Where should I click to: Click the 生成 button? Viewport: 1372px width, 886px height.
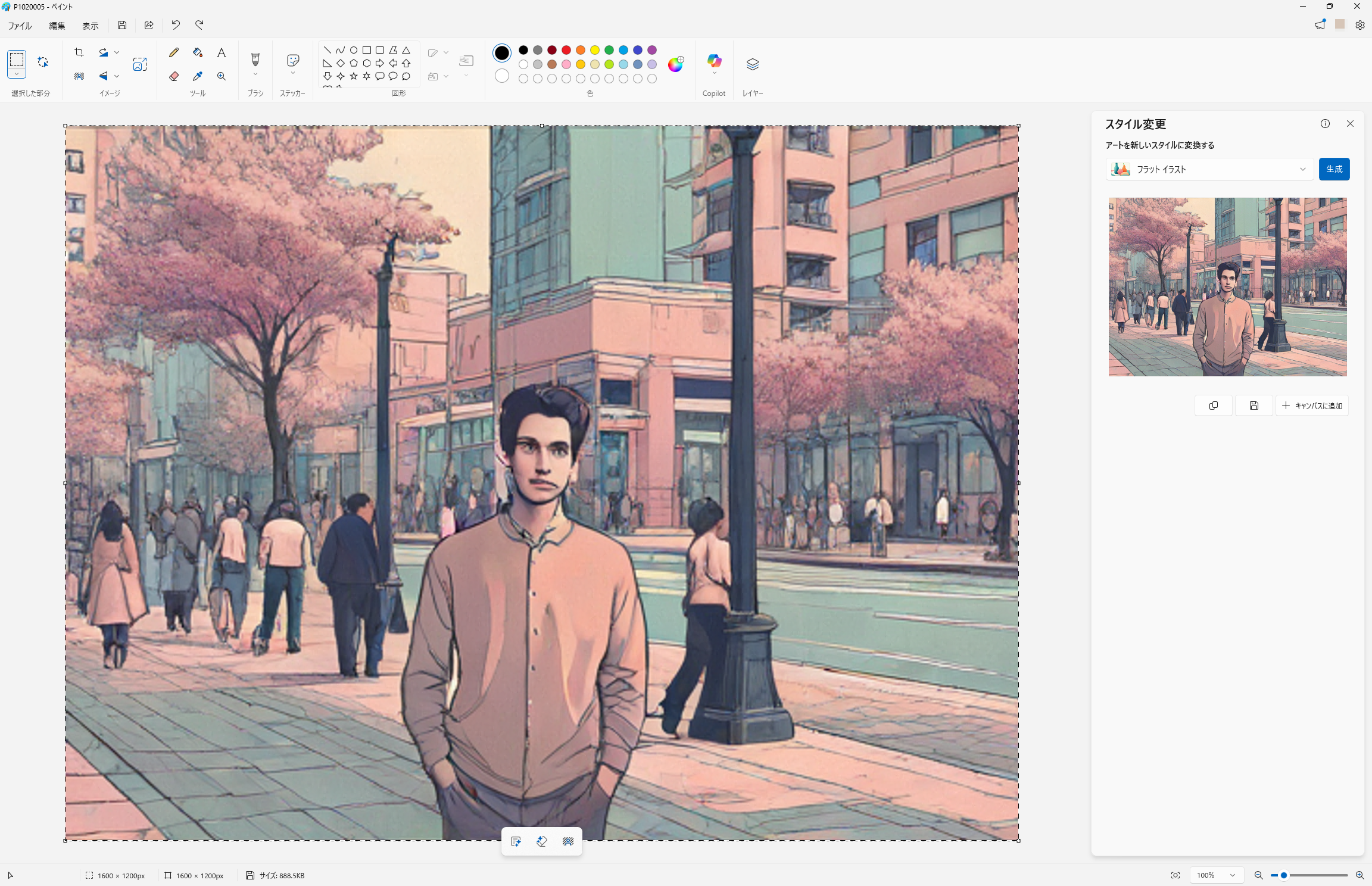[x=1334, y=169]
